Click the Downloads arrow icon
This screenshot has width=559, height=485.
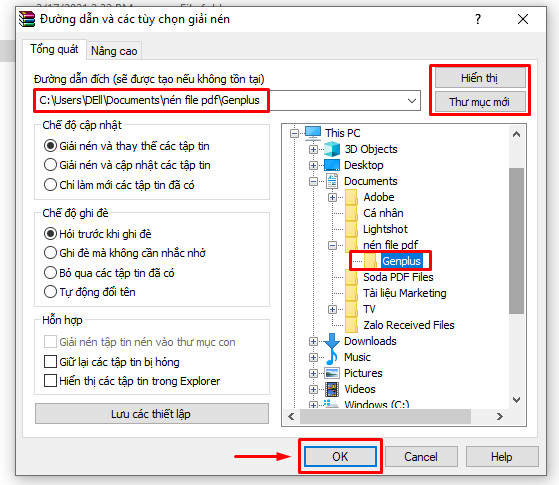point(332,341)
